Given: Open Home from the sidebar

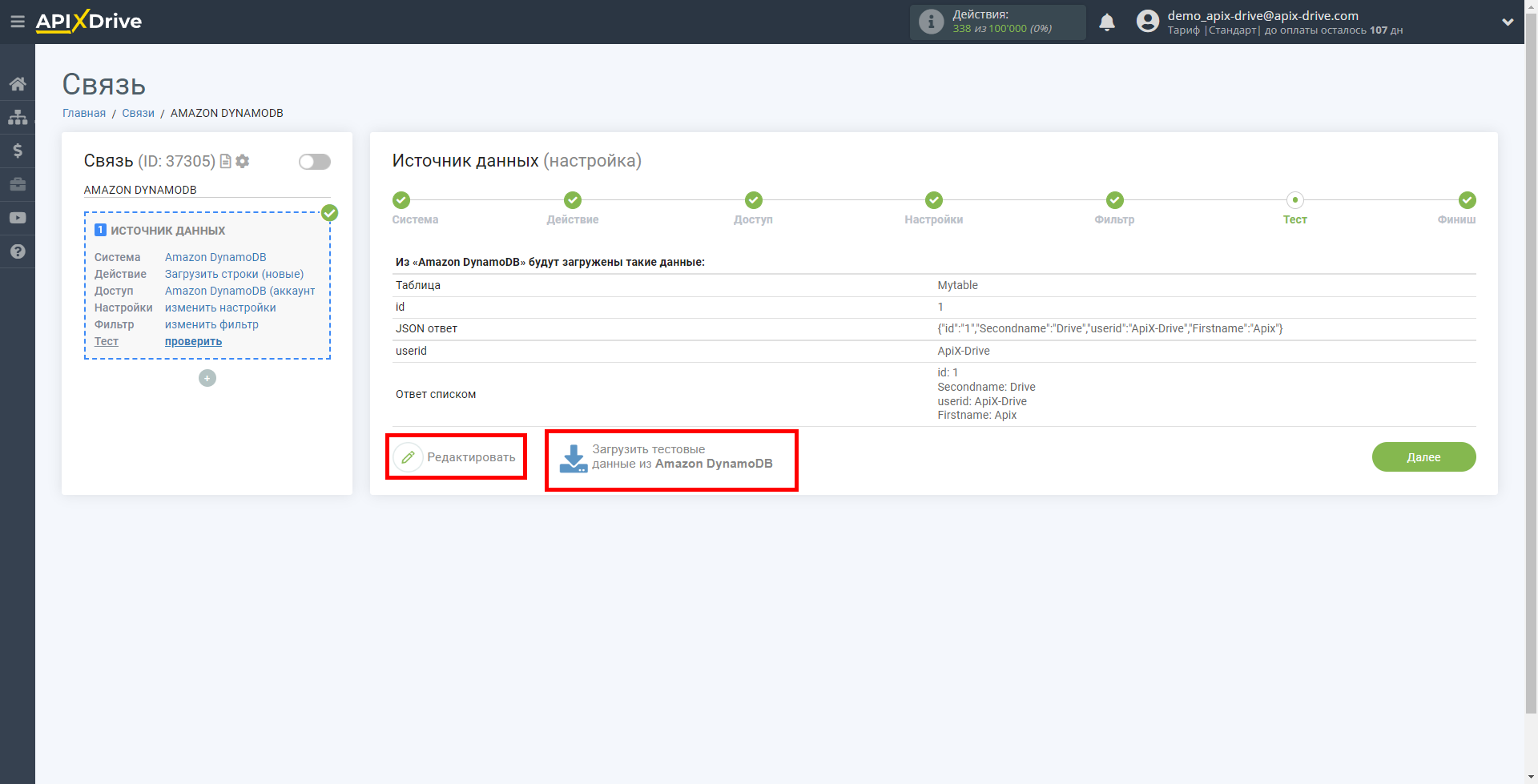Looking at the screenshot, I should 18,84.
